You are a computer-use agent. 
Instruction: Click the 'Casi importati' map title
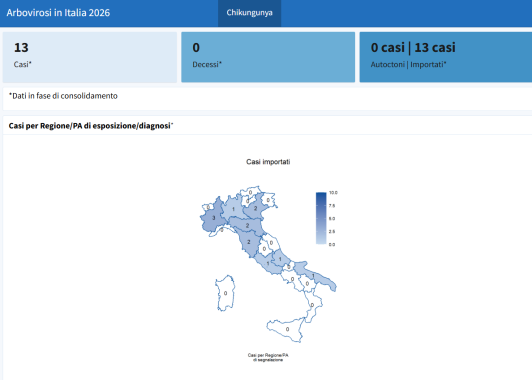click(268, 162)
